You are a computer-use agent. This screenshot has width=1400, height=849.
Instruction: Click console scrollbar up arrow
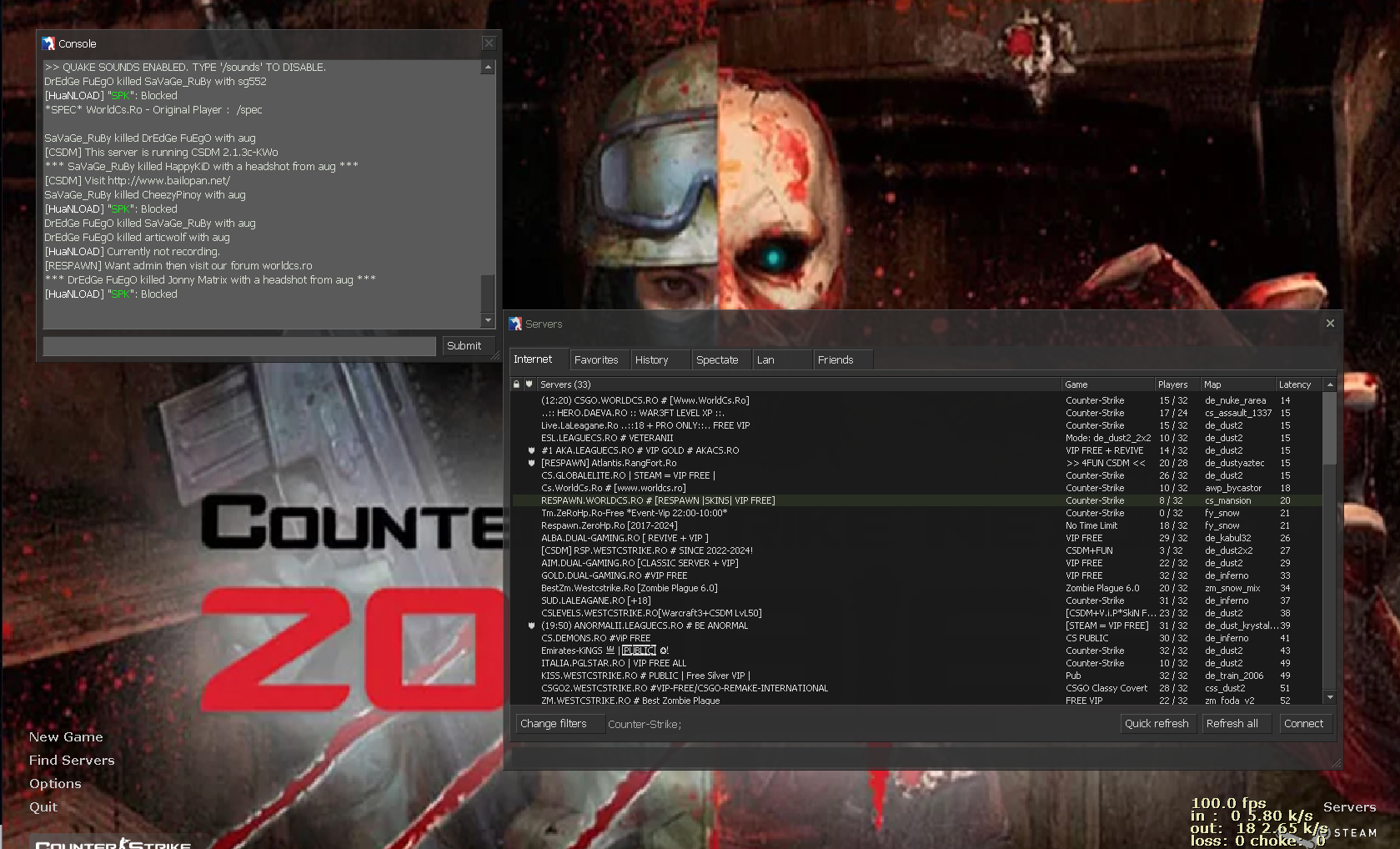click(488, 67)
